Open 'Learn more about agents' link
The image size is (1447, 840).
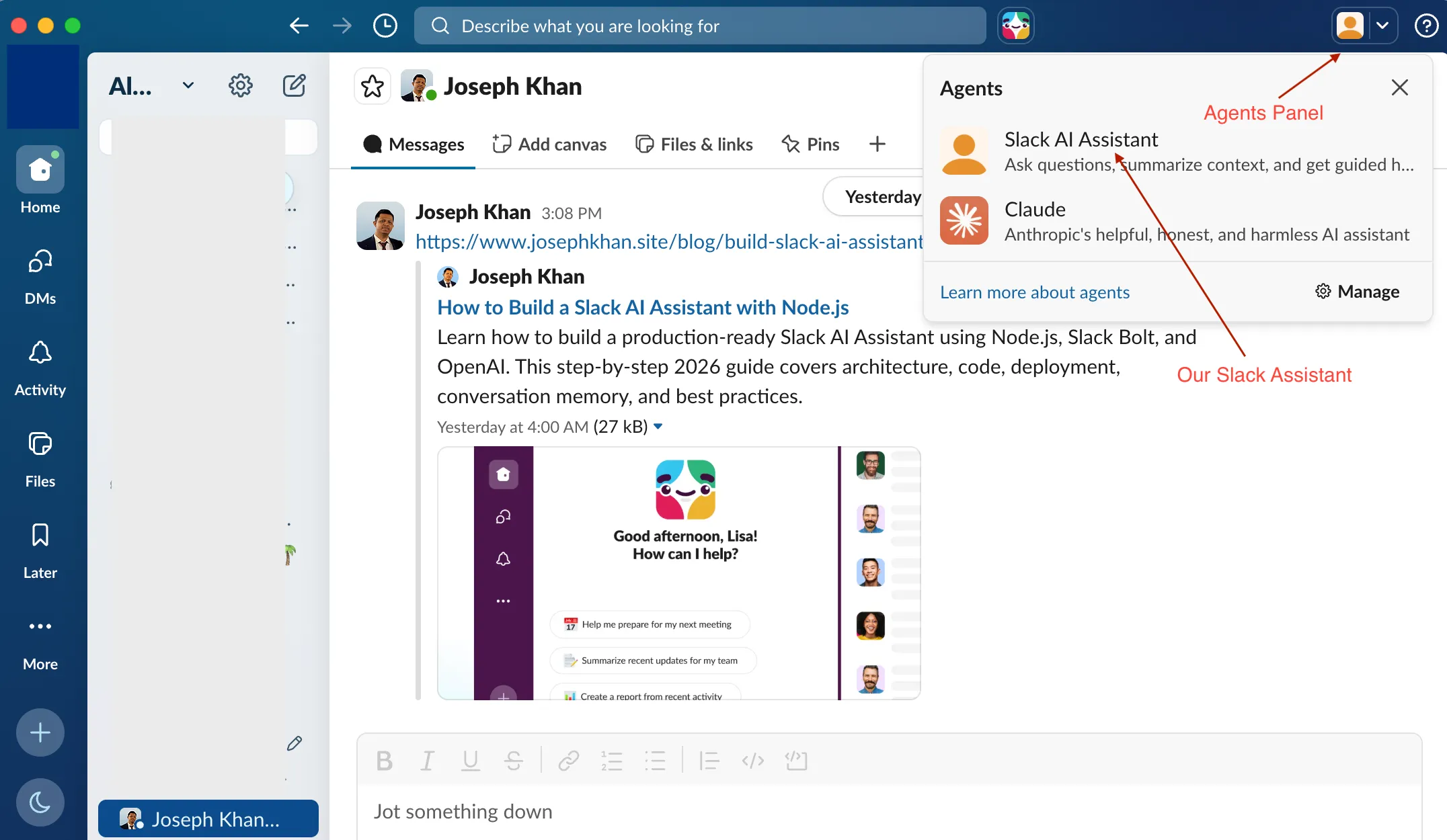[1035, 292]
